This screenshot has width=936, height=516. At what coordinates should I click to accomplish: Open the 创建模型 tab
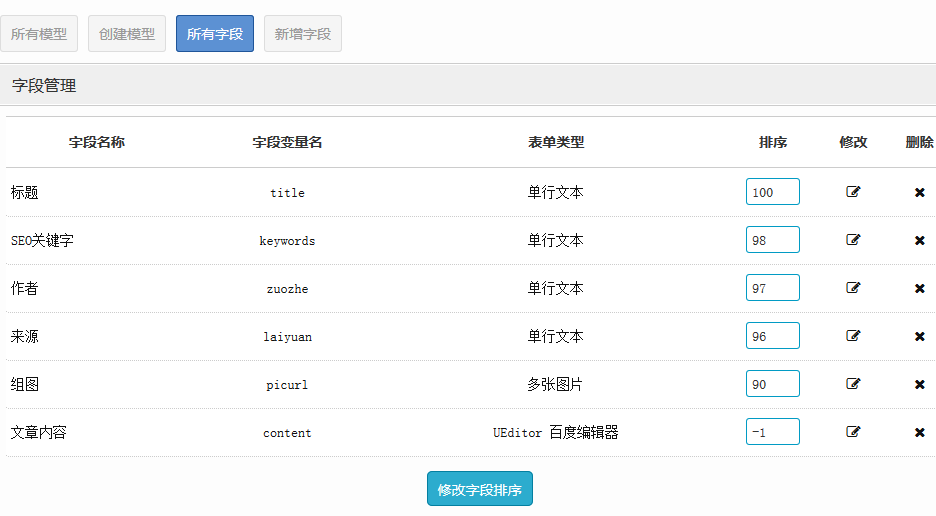[x=127, y=34]
